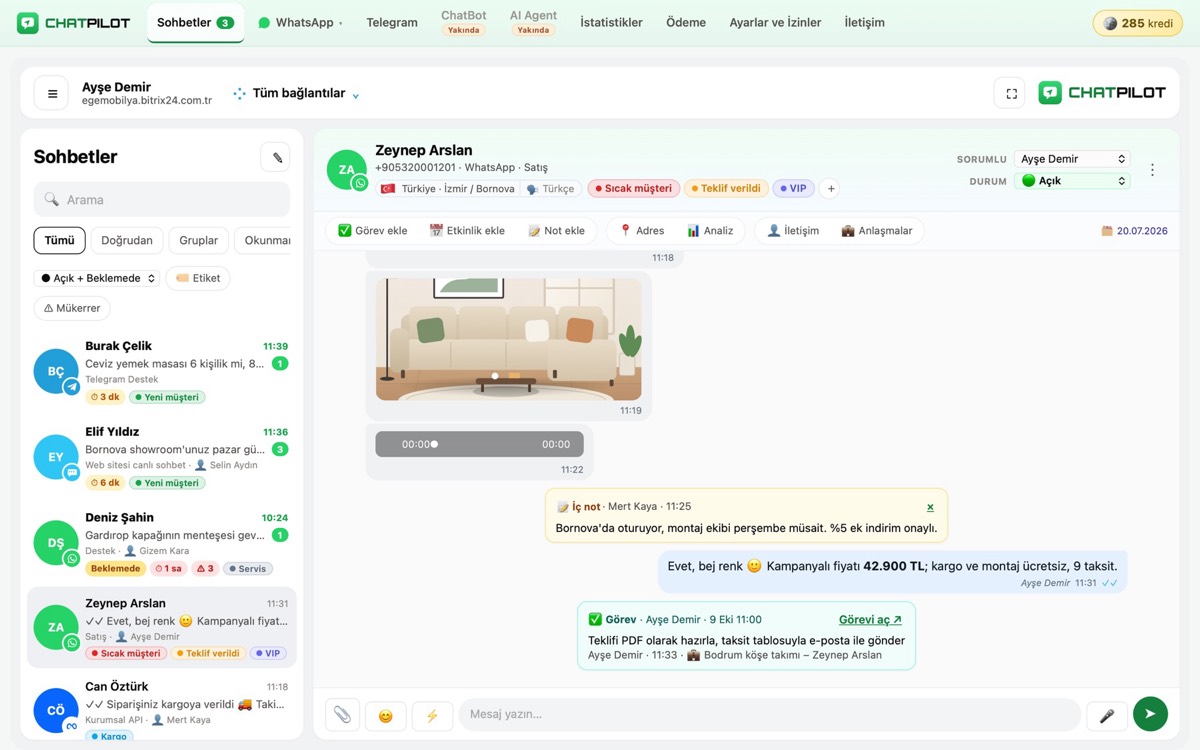Select the Gruplar filter chip
The image size is (1200, 750).
[x=199, y=240]
